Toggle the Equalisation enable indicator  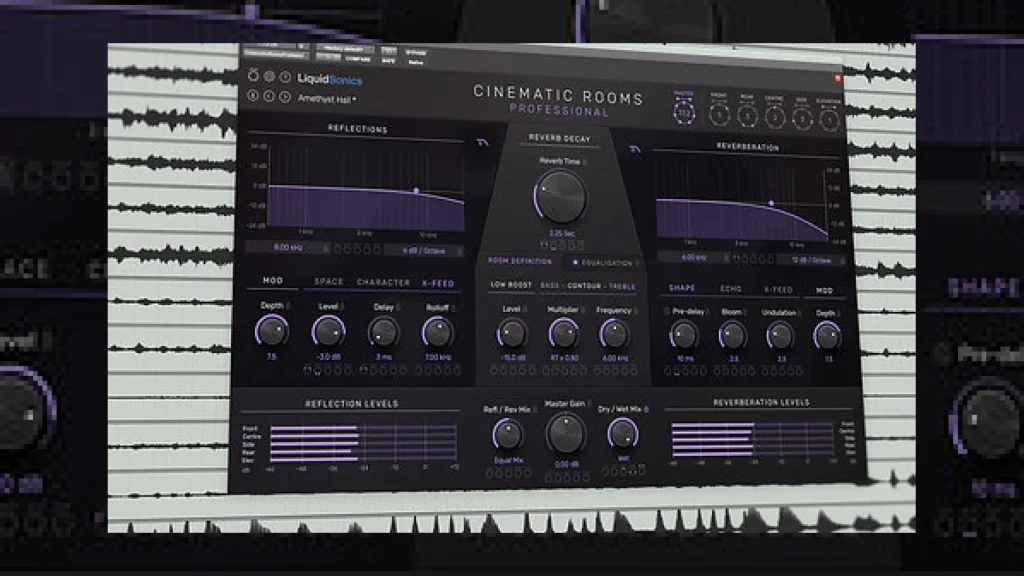click(575, 263)
